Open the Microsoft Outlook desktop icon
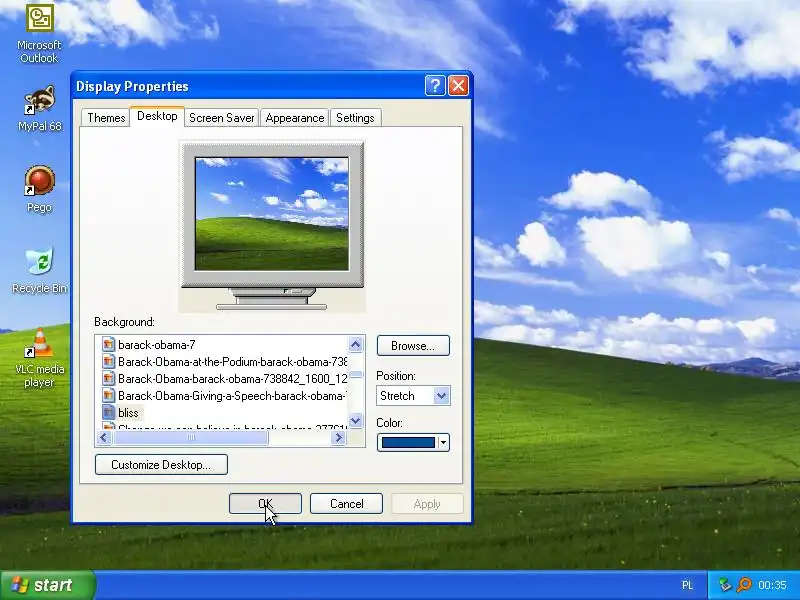 (x=39, y=34)
